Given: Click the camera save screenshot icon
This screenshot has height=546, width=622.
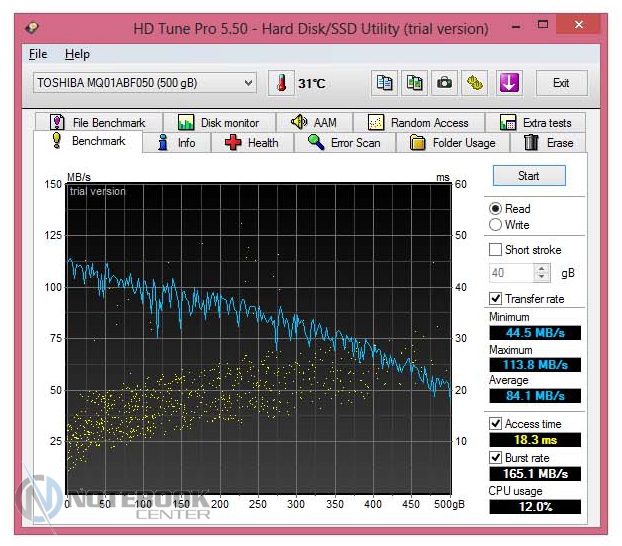Looking at the screenshot, I should (x=444, y=83).
